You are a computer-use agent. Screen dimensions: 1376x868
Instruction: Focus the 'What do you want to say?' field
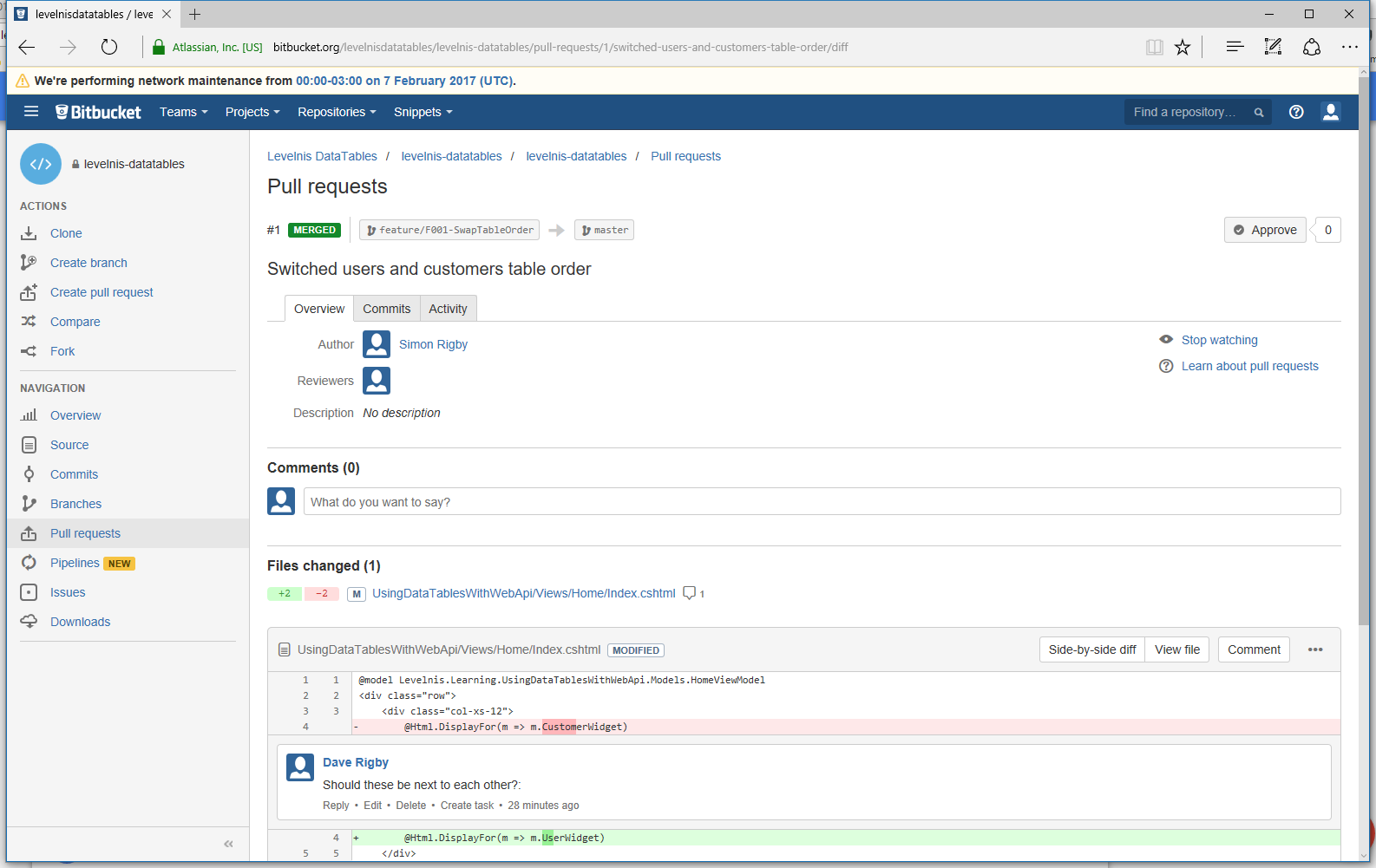(822, 501)
